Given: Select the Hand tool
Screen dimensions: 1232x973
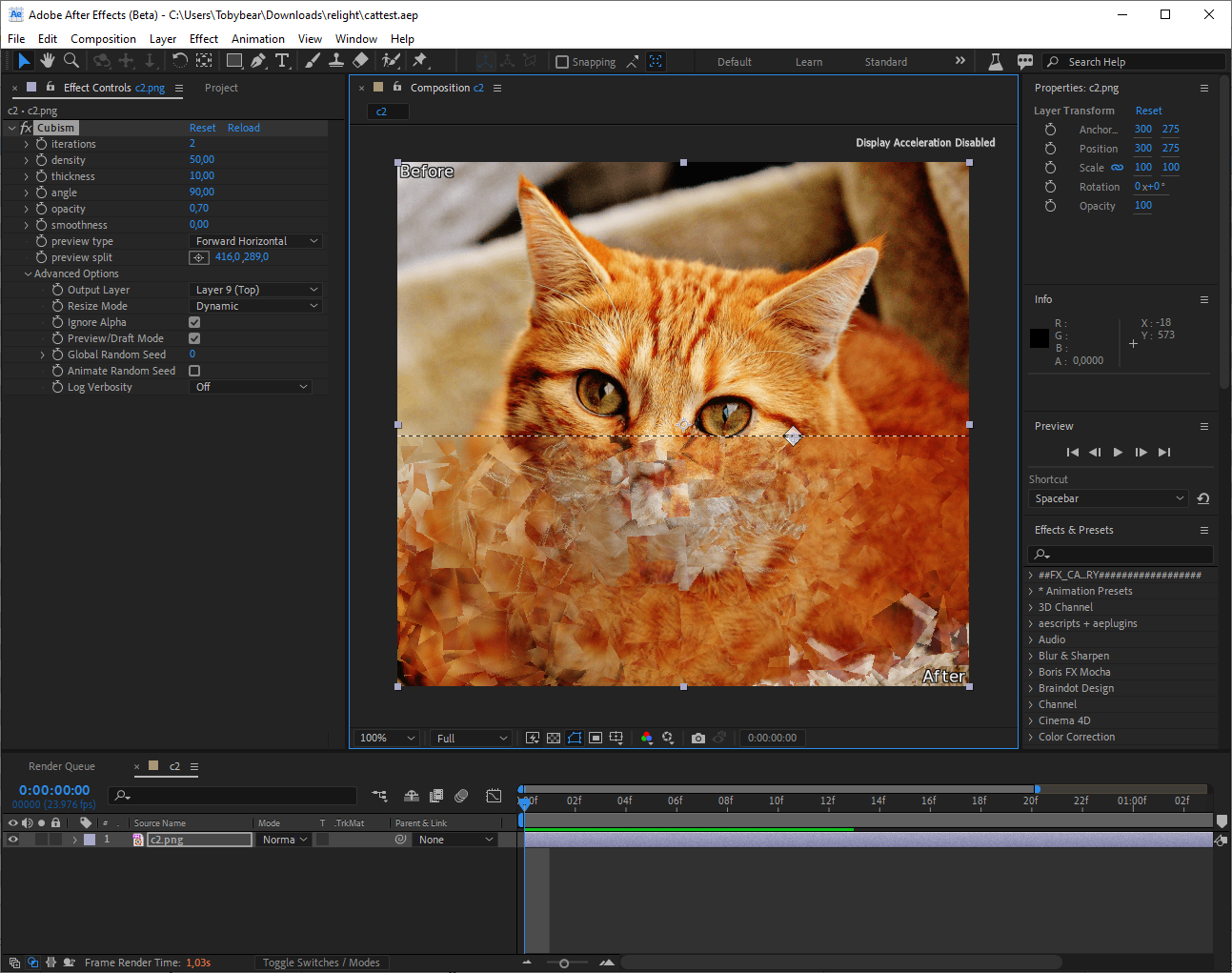Looking at the screenshot, I should 47,61.
